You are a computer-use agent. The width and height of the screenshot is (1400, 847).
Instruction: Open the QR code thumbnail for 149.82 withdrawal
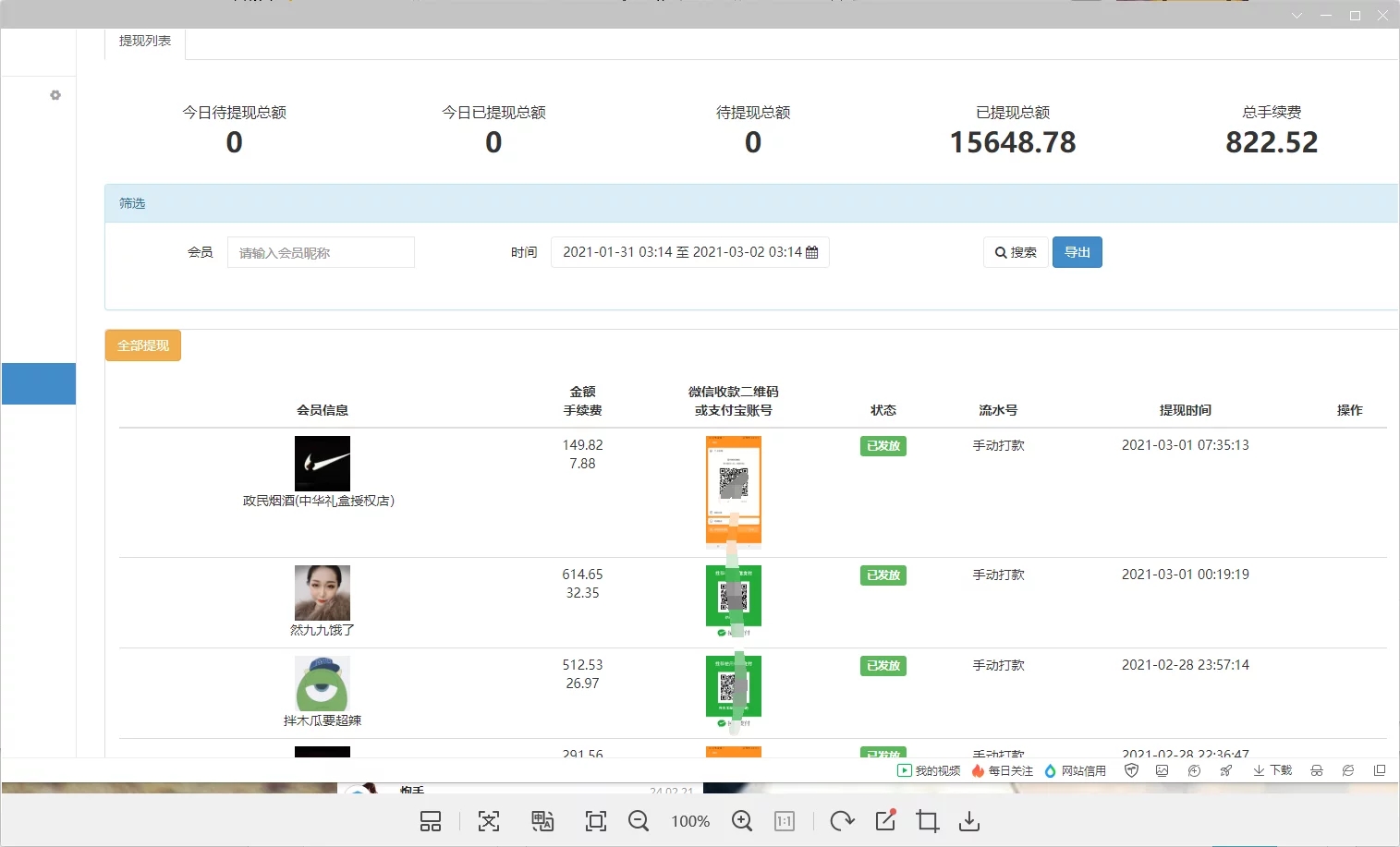point(734,490)
